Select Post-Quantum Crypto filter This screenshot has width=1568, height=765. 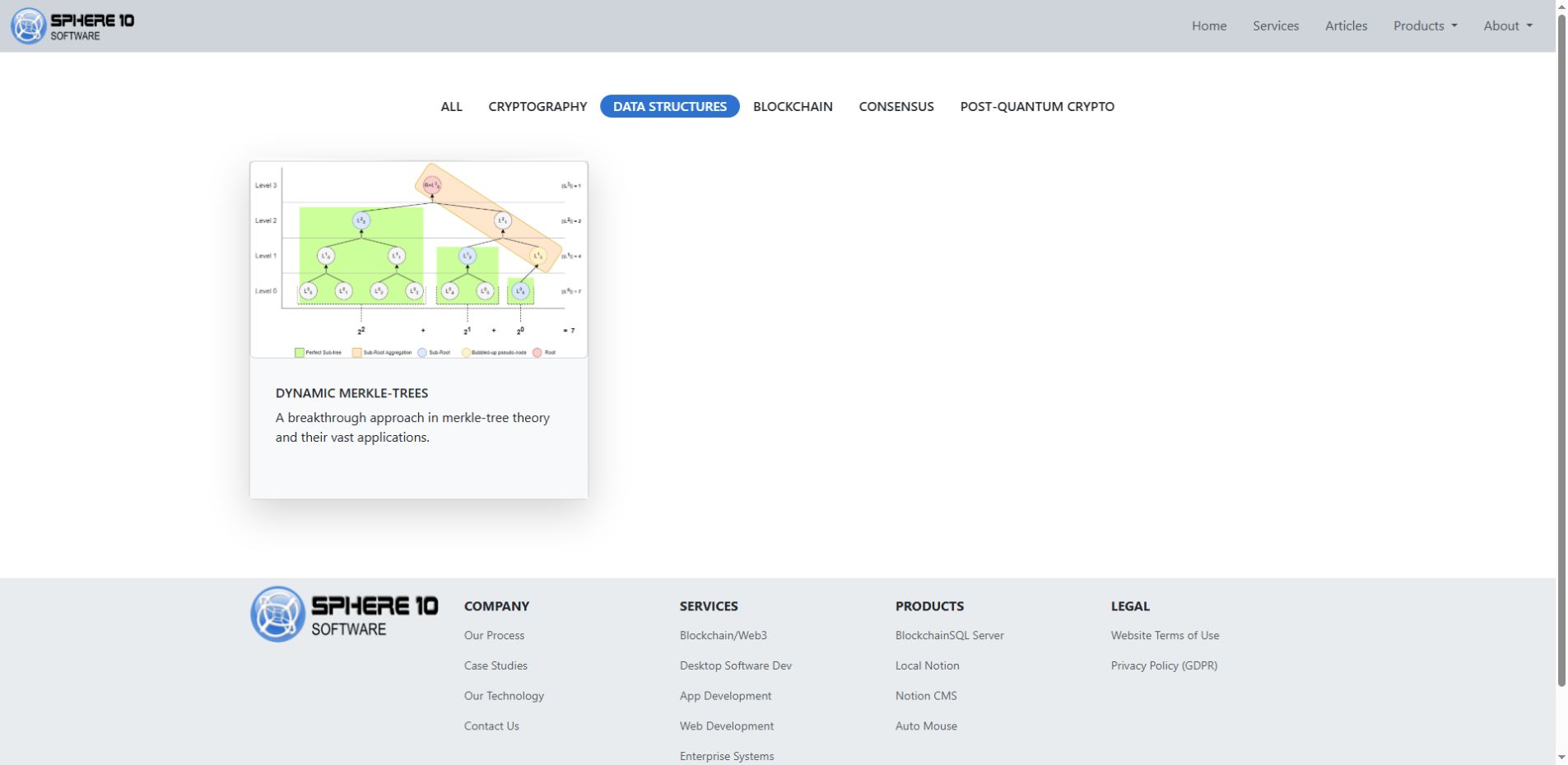(1037, 106)
